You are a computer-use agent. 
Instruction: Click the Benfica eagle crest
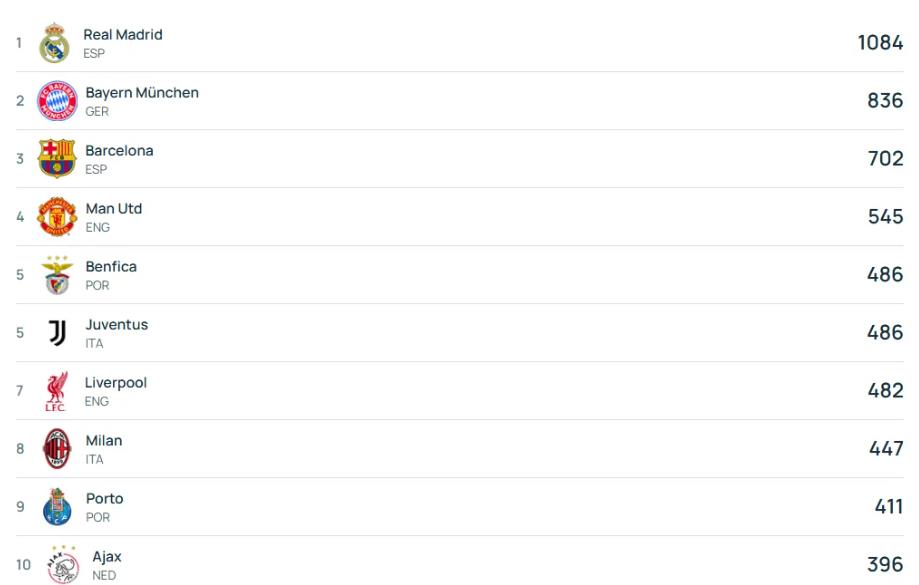tap(57, 275)
